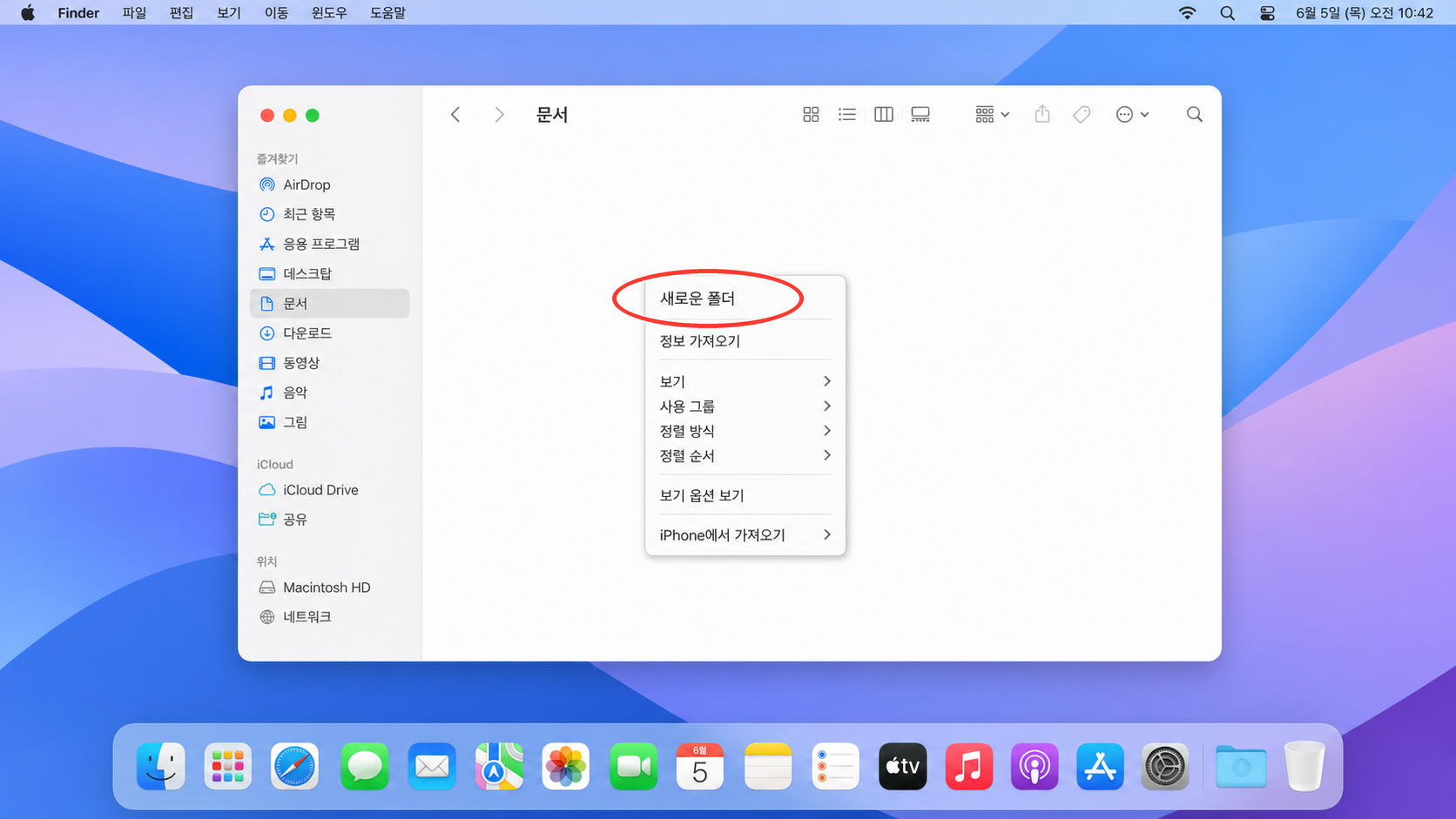Screen dimensions: 1456x819
Task: Open 동영상 in the sidebar
Action: 329,363
